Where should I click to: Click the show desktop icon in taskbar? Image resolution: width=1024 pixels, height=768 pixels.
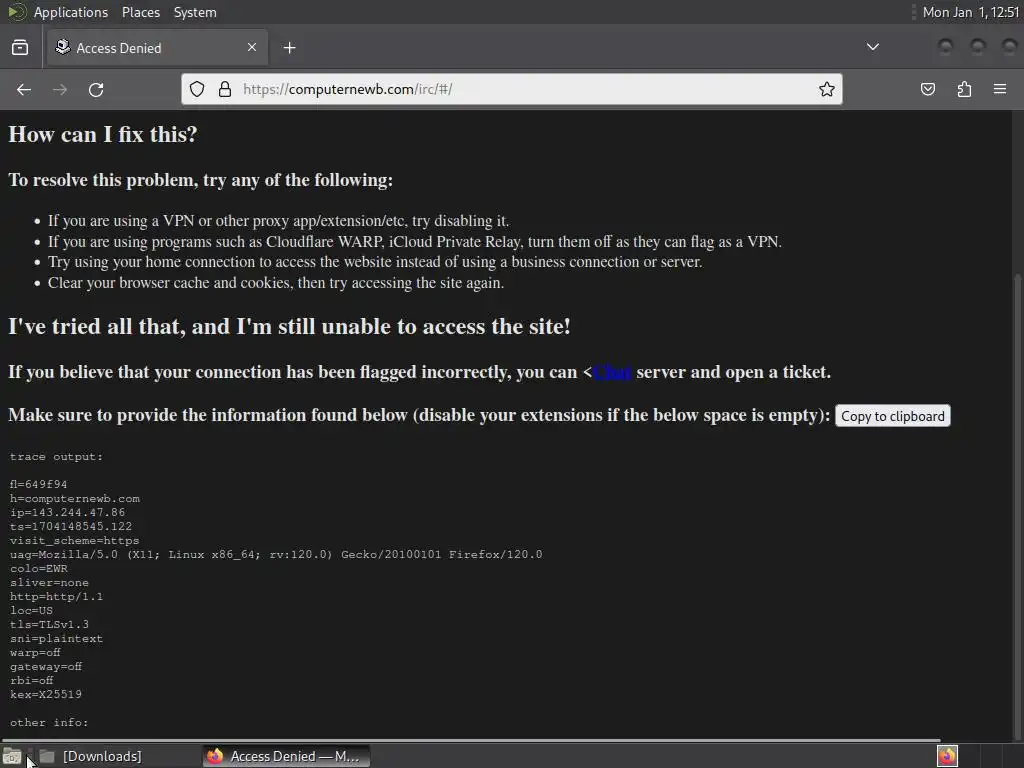click(12, 756)
